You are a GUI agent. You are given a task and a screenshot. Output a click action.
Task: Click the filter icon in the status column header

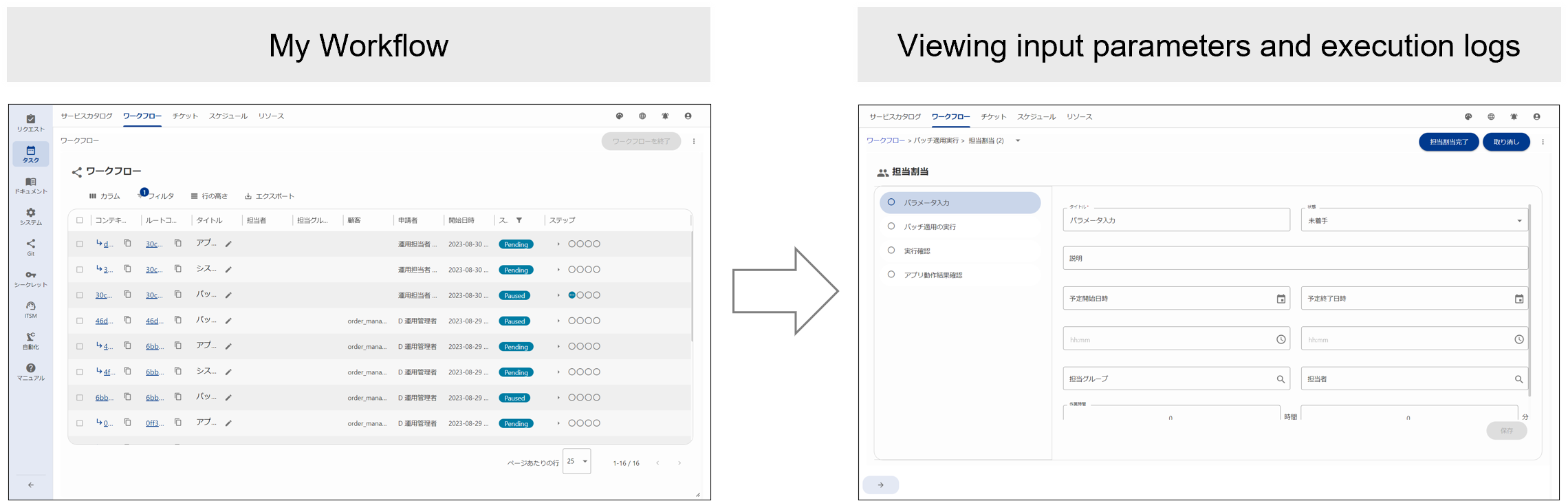pyautogui.click(x=519, y=220)
